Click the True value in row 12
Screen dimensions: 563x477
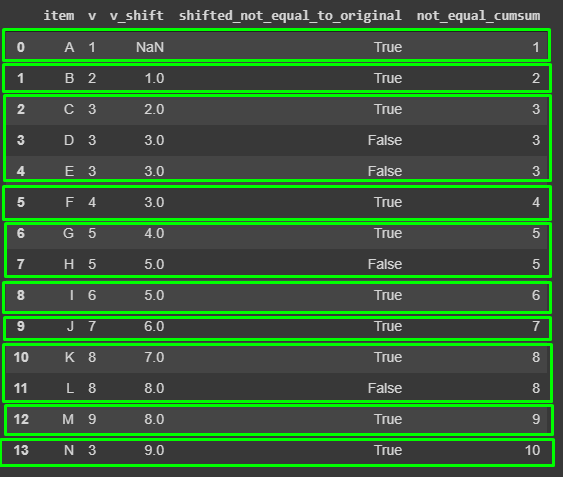(388, 419)
